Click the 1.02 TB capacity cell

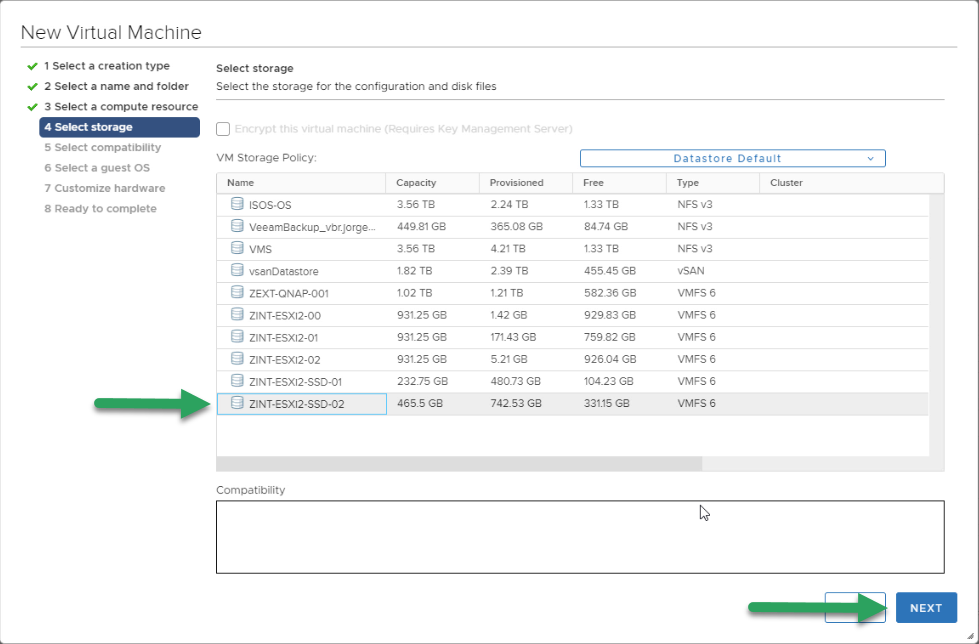[x=415, y=292]
